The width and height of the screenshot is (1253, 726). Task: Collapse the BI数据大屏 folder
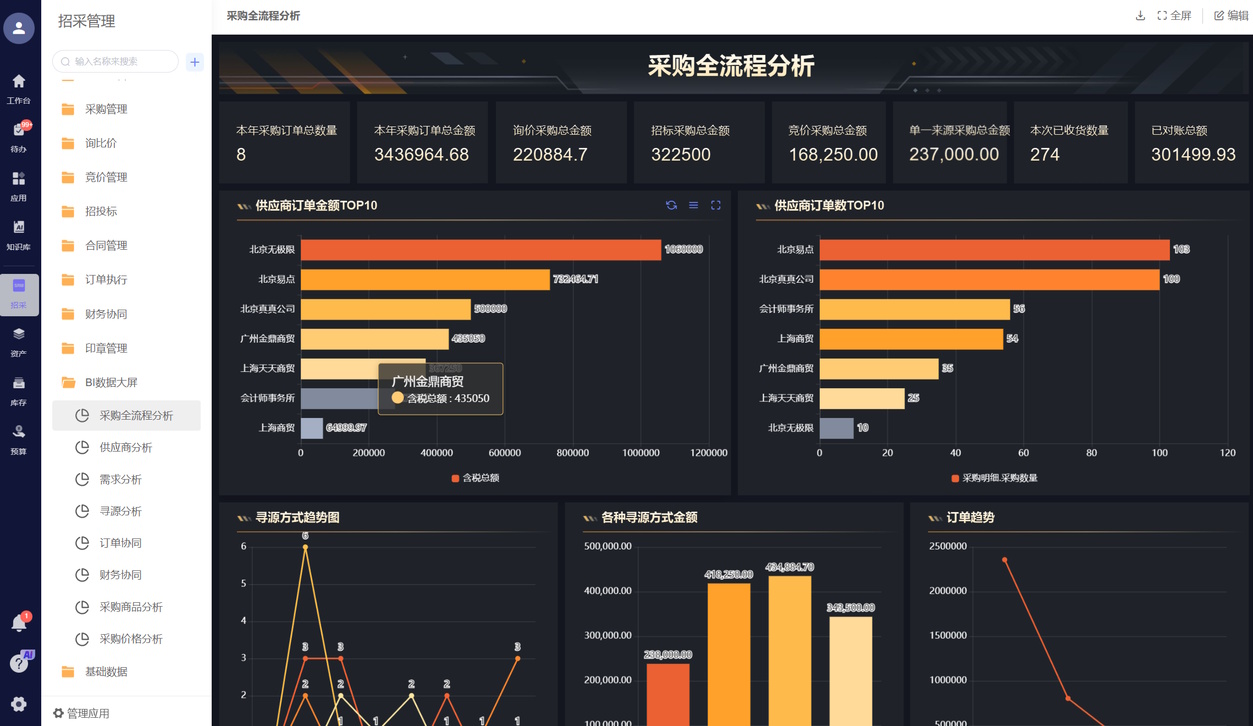coord(110,382)
